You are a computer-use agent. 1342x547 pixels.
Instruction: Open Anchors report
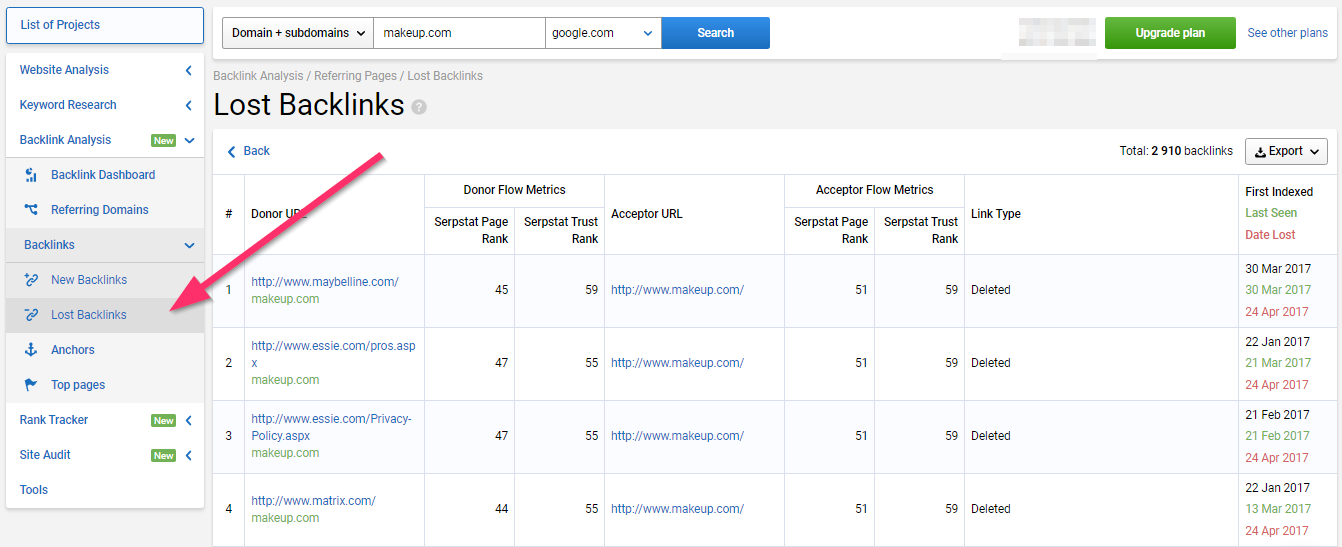pyautogui.click(x=73, y=350)
